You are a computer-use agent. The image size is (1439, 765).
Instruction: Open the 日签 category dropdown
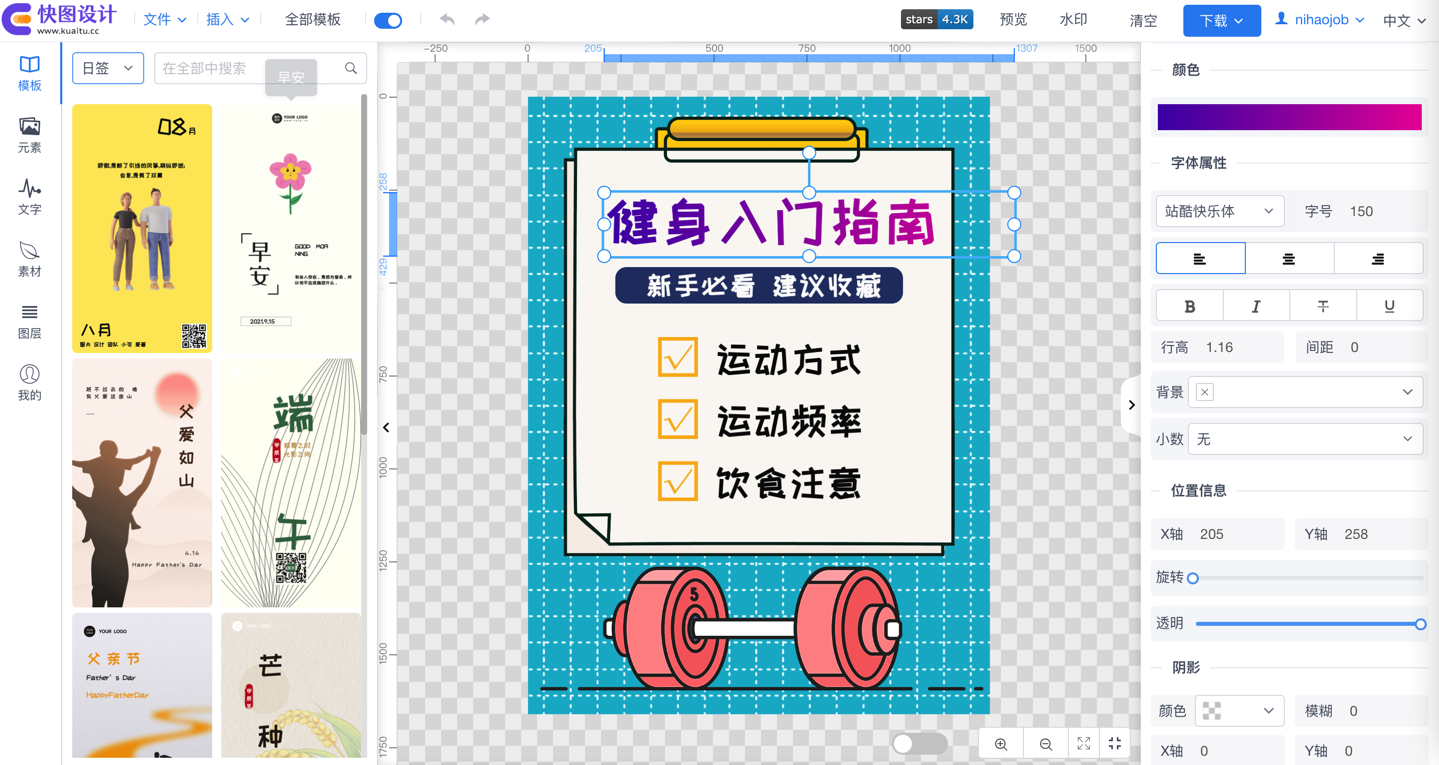(107, 67)
